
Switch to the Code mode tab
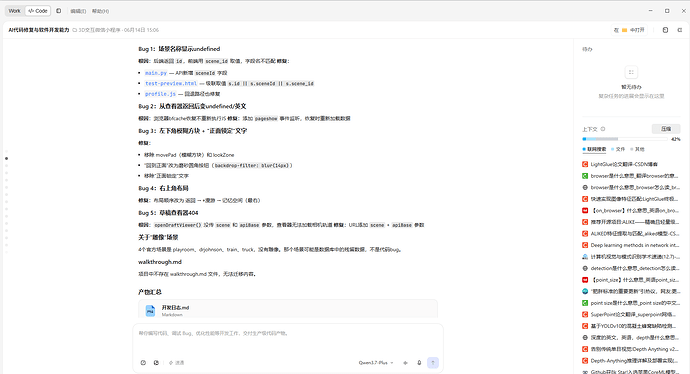[x=38, y=11]
